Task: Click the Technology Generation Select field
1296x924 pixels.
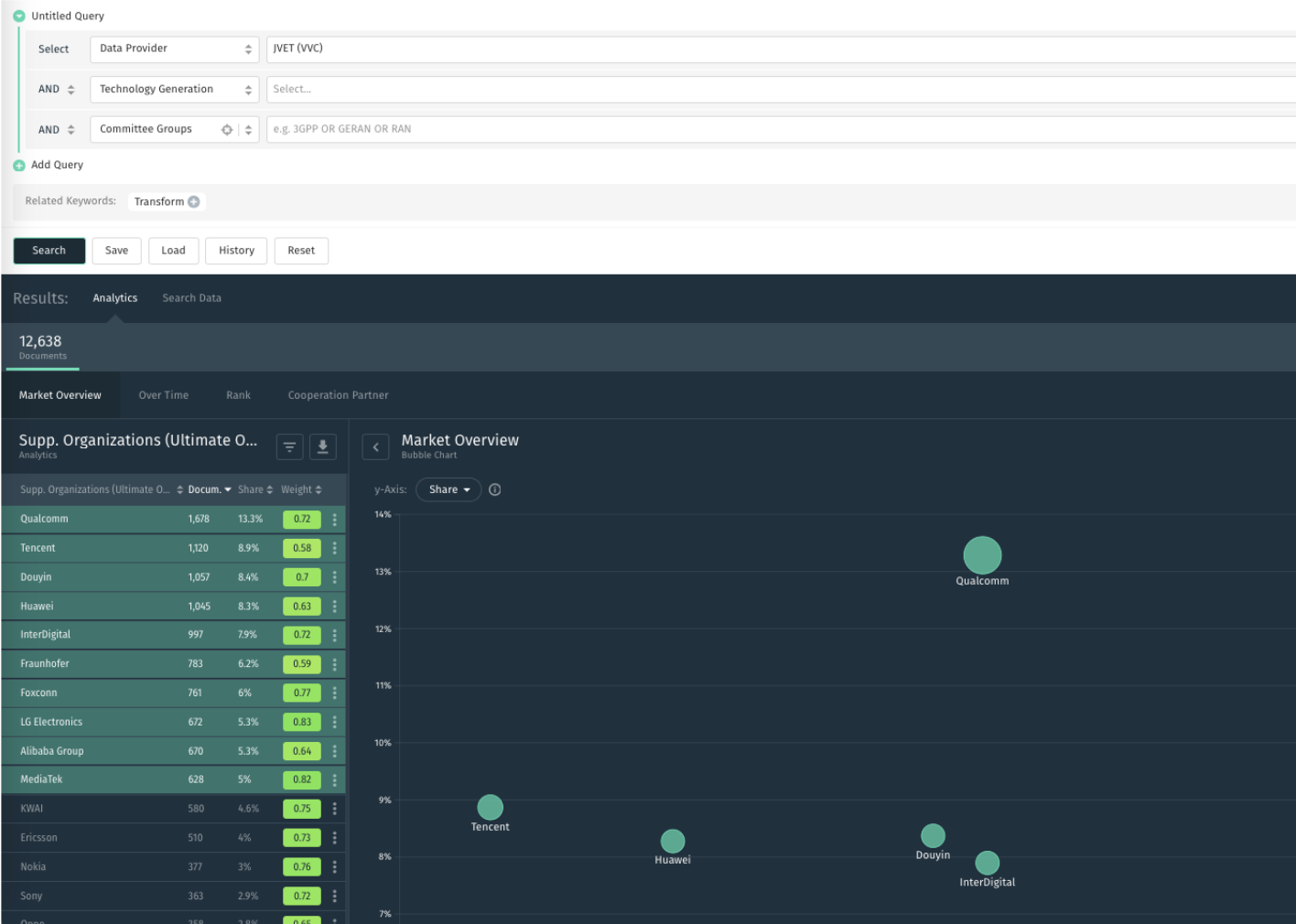Action: pos(781,90)
